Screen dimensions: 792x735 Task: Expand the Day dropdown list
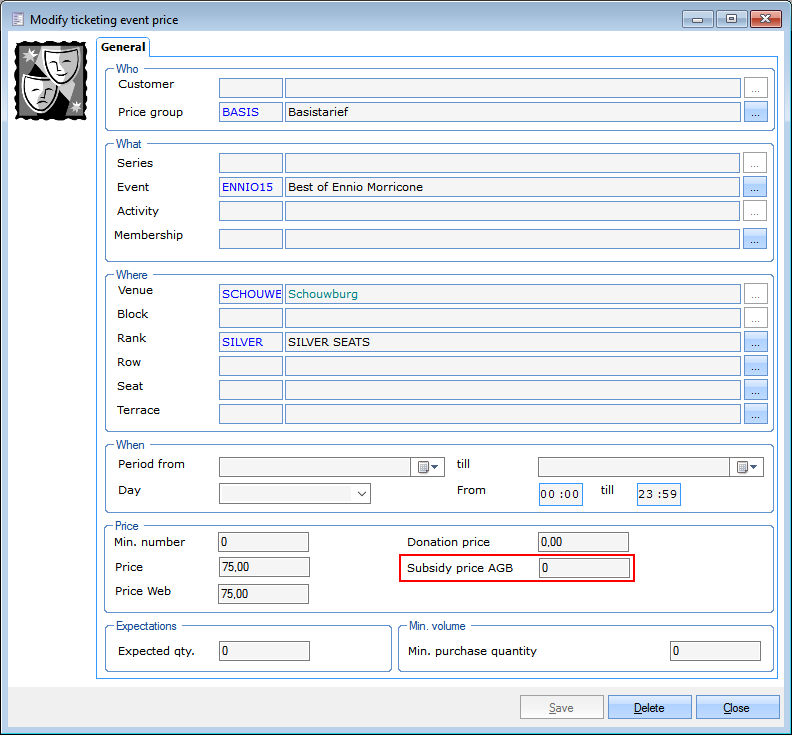click(x=361, y=493)
